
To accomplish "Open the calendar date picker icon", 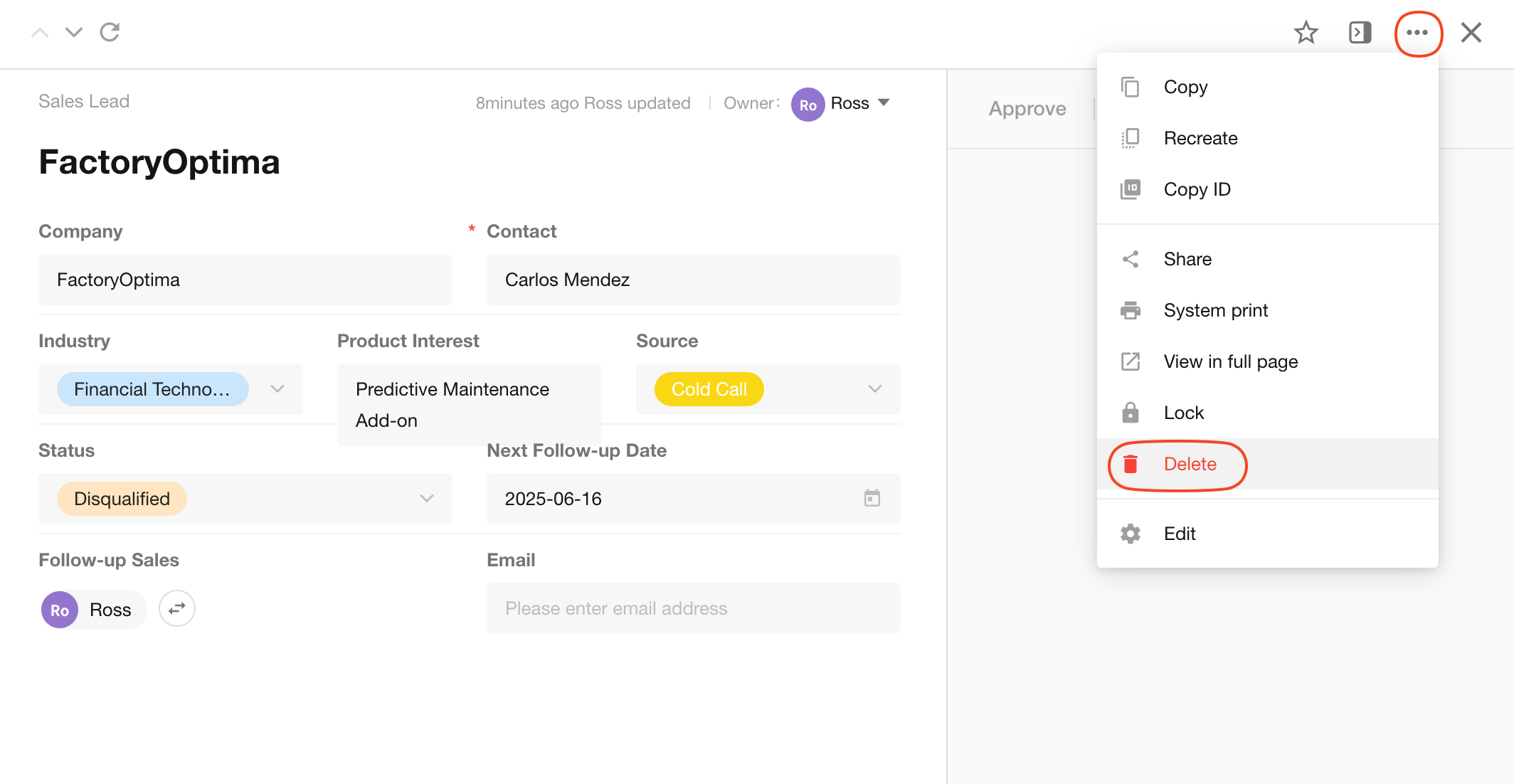I will (872, 498).
